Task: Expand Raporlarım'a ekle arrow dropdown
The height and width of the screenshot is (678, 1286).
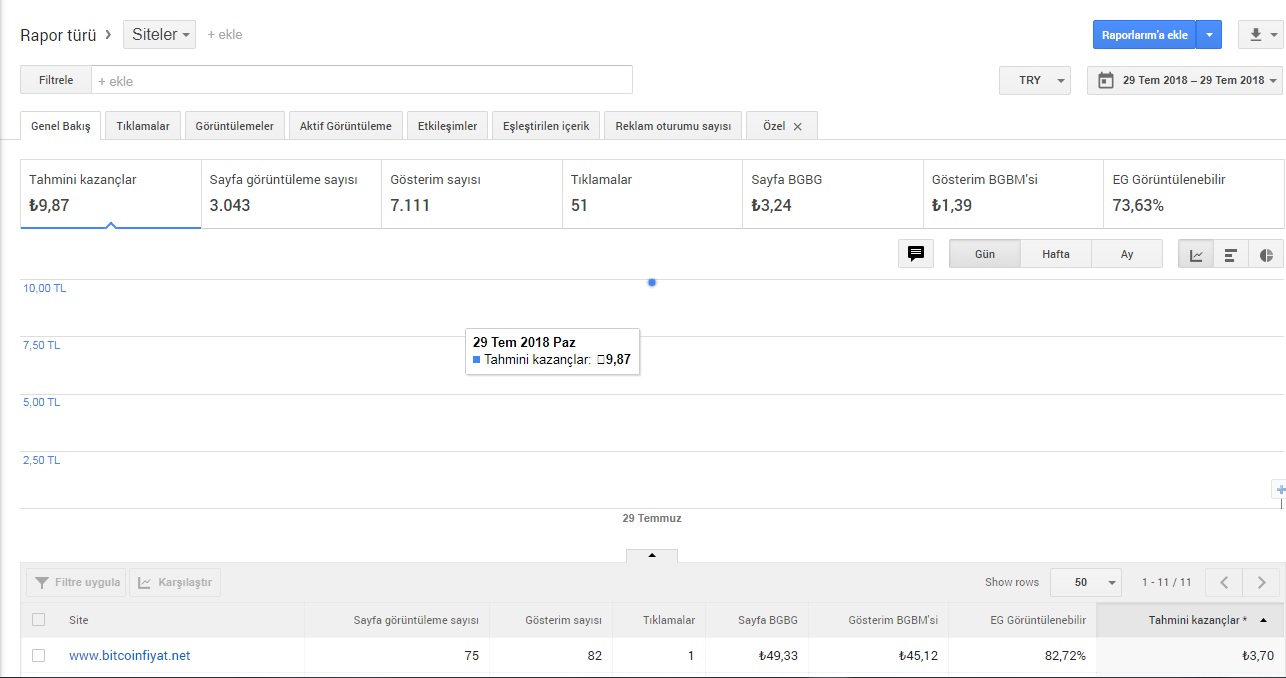Action: 1209,34
